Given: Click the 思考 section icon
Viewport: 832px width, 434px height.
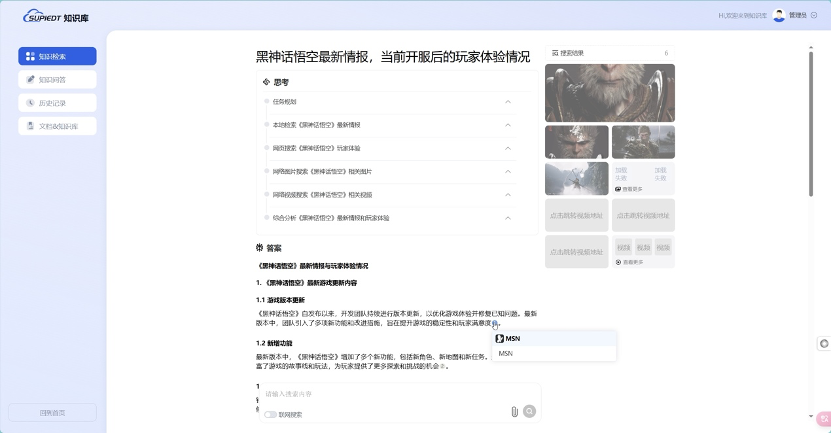Looking at the screenshot, I should click(266, 82).
